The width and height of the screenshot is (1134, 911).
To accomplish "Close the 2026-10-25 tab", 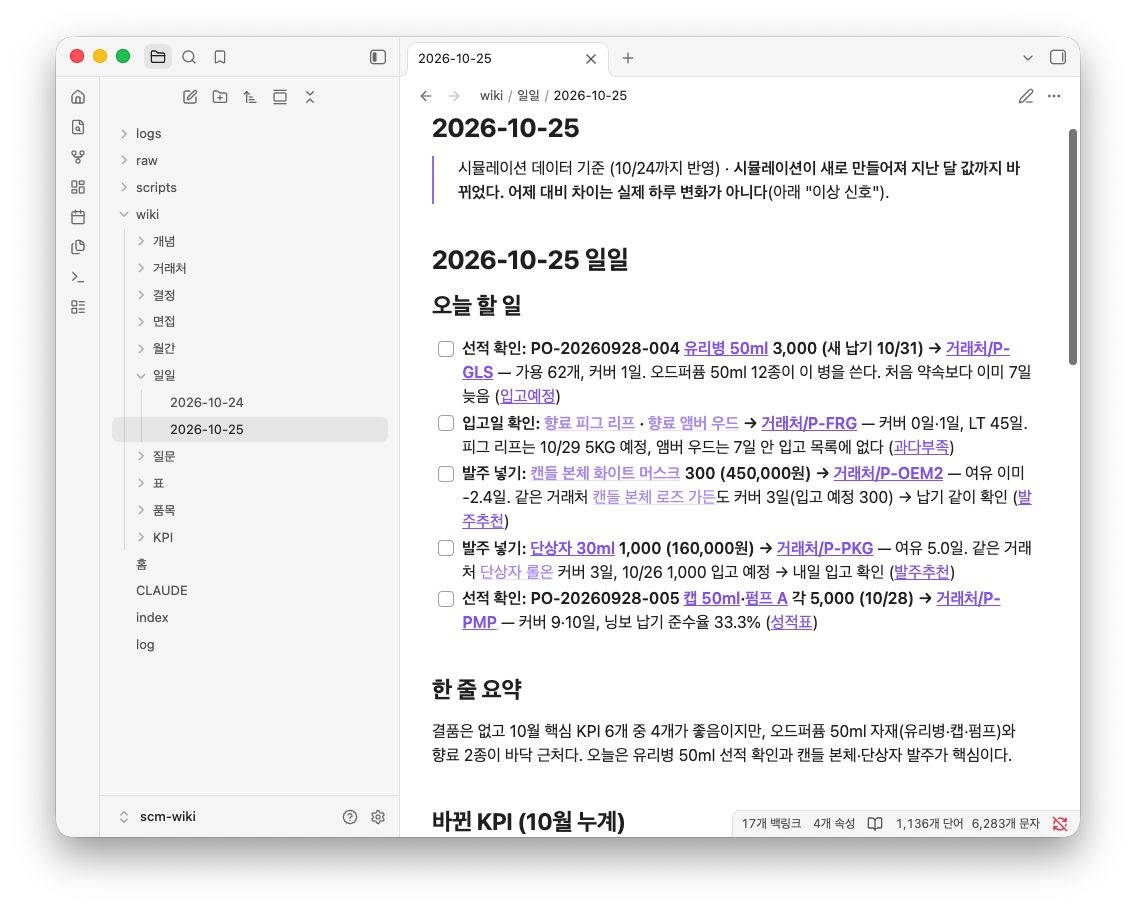I will pyautogui.click(x=591, y=59).
